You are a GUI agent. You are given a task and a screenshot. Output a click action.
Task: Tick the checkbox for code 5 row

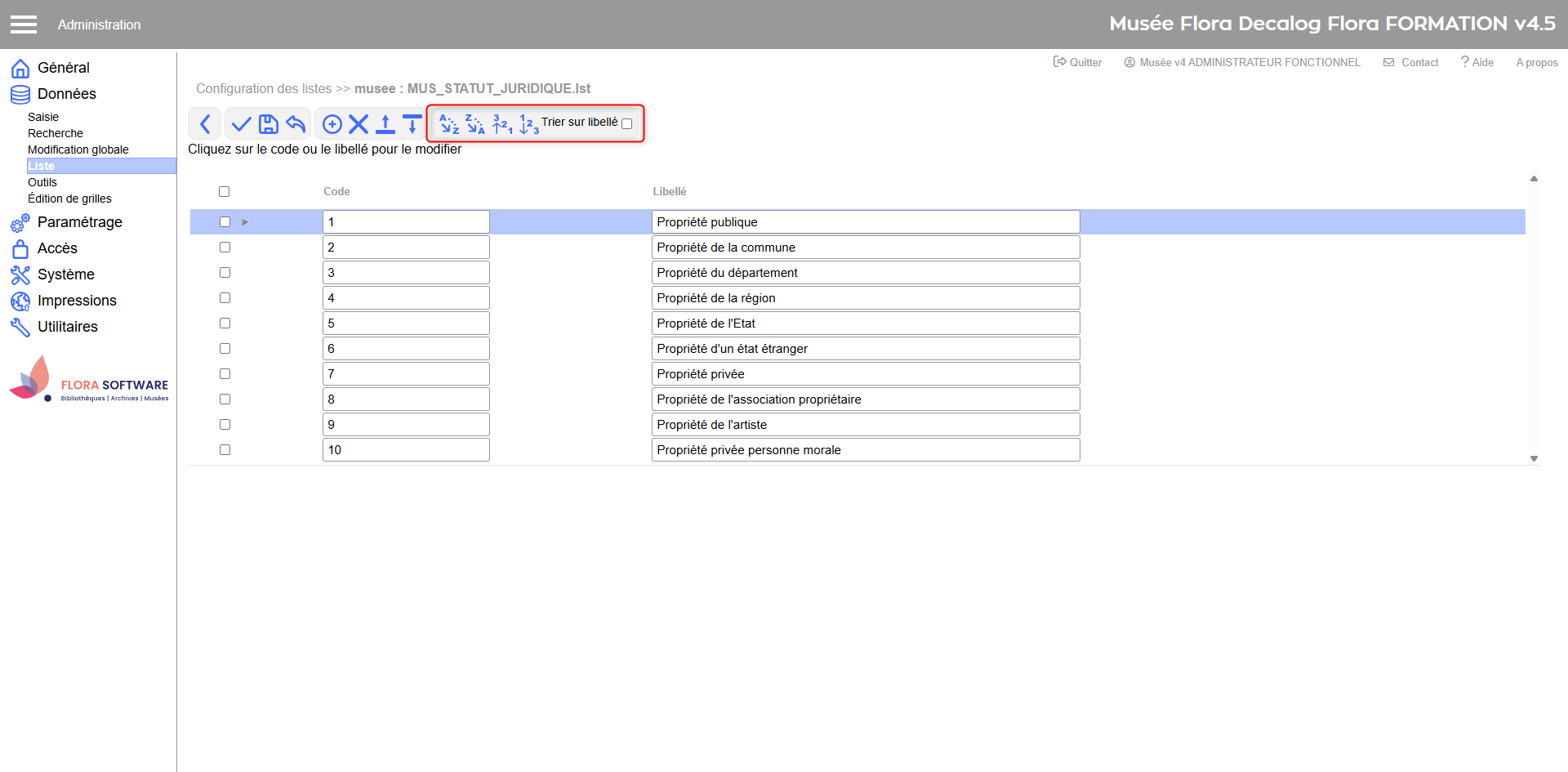coord(225,324)
